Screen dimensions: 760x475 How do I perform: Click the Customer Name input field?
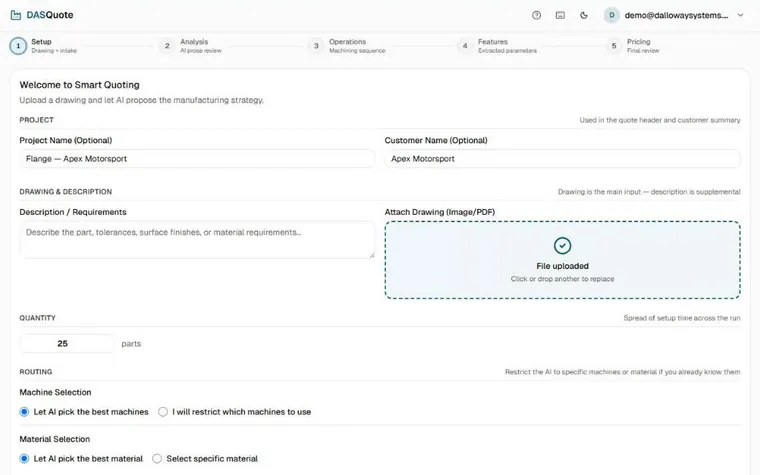point(562,159)
